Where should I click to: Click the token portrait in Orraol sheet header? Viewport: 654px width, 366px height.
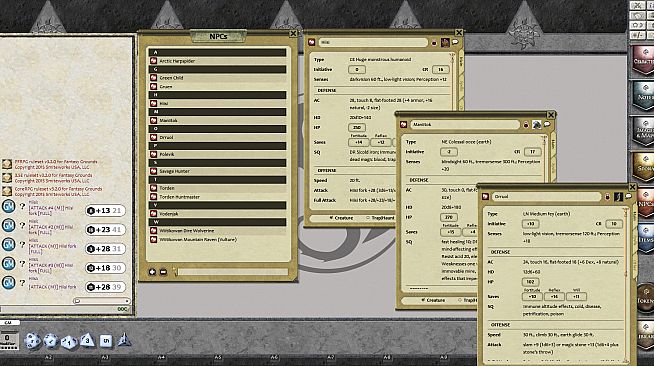click(618, 196)
